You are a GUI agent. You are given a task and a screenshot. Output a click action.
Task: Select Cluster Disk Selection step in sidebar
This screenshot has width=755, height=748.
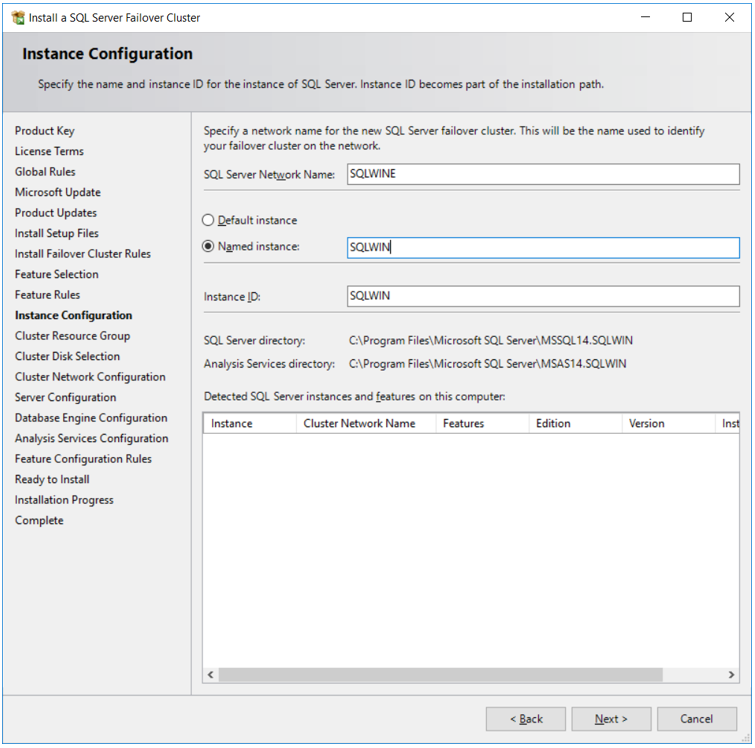pyautogui.click(x=67, y=356)
